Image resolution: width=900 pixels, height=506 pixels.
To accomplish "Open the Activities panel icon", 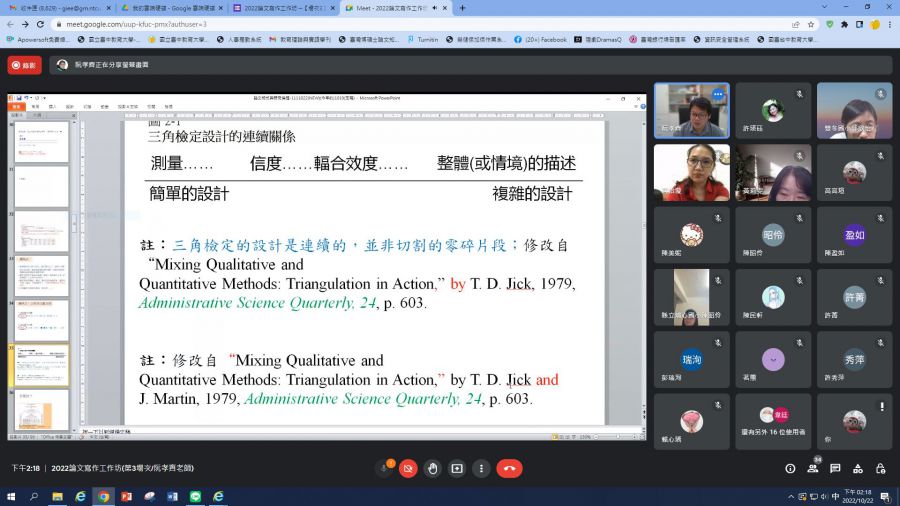I will (860, 468).
